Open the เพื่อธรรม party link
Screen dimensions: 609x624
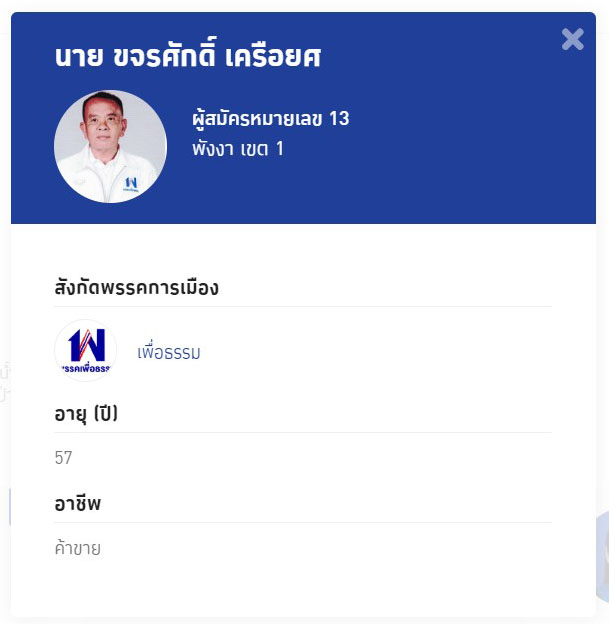point(169,353)
